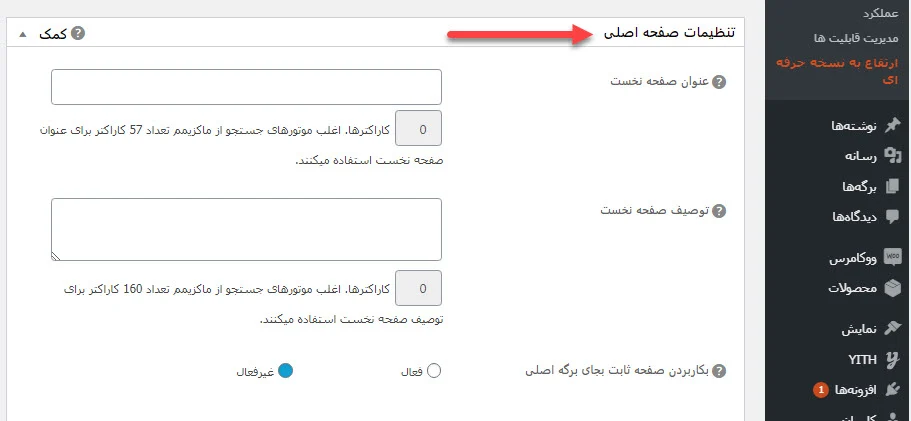Click the افزونه‌ها plug icon

click(892, 390)
